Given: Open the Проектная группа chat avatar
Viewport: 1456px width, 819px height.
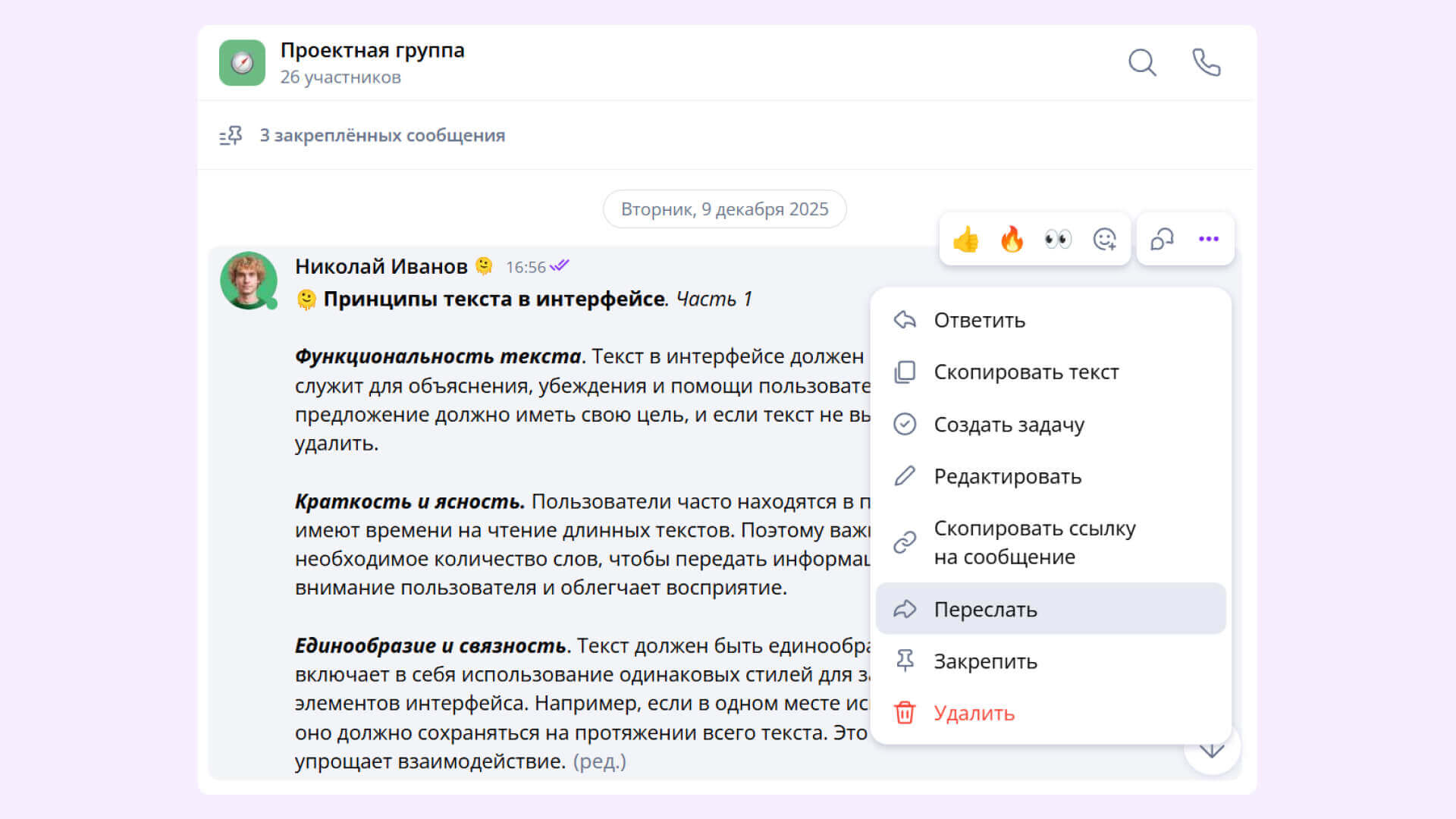Looking at the screenshot, I should click(242, 63).
